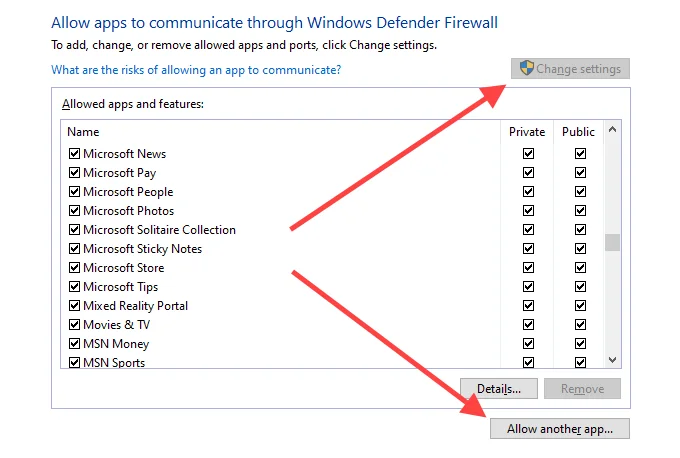Toggle Private checkbox for Microsoft Pay
Screen dimensions: 680x458
coord(528,173)
